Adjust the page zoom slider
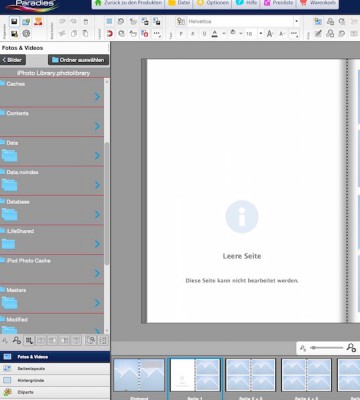Screen dimensions: 360x400 (327, 348)
